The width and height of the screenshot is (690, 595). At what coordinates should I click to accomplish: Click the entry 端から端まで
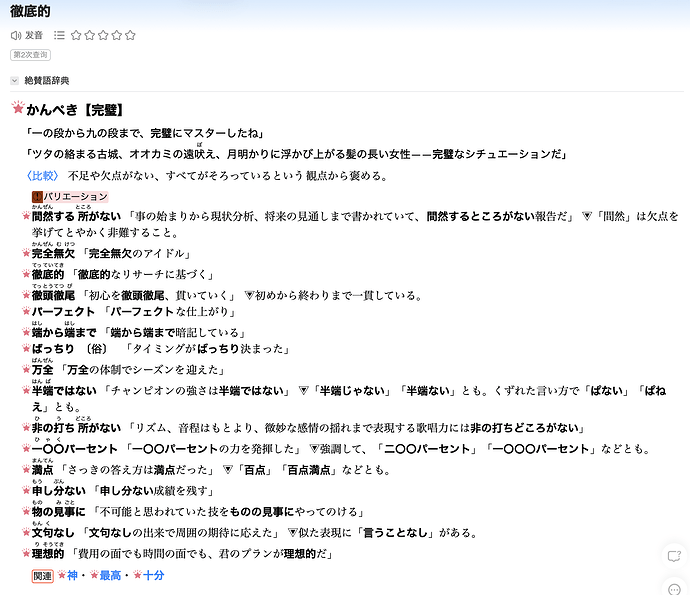(x=64, y=333)
